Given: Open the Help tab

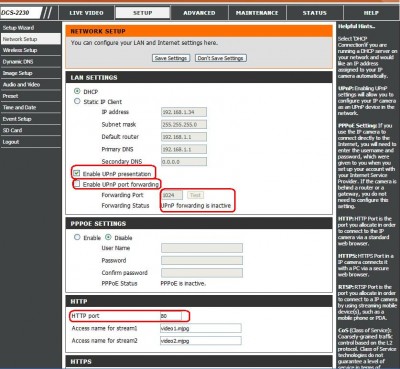Looking at the screenshot, I should [x=371, y=13].
